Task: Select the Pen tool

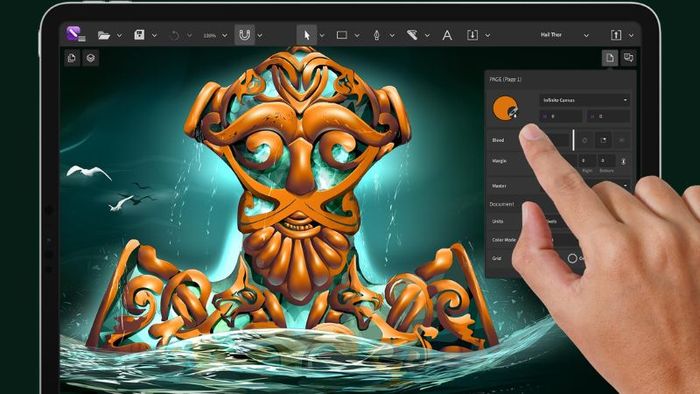Action: coord(377,35)
